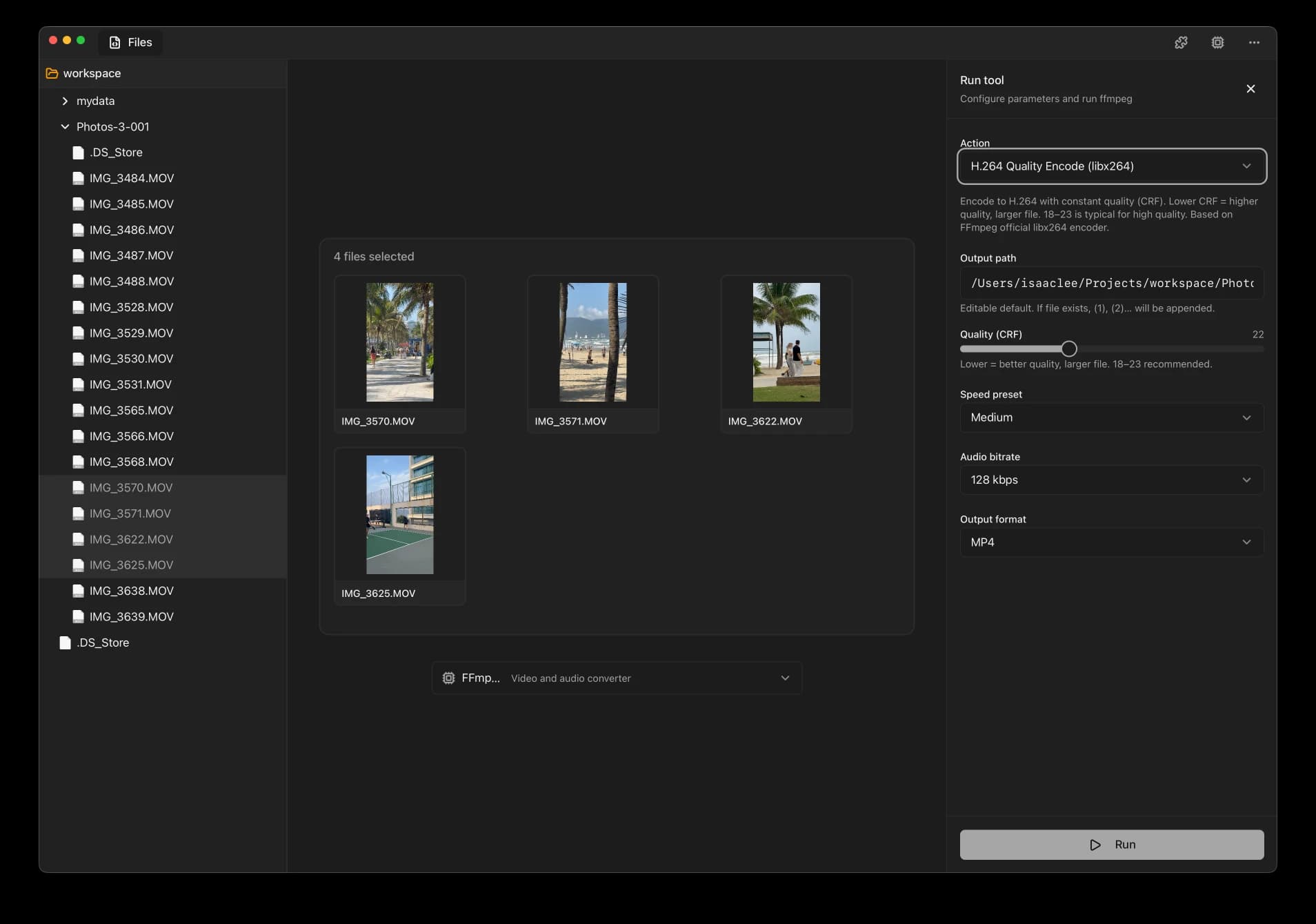Open the extensions puzzle icon in the title bar
The height and width of the screenshot is (924, 1316).
(1181, 42)
